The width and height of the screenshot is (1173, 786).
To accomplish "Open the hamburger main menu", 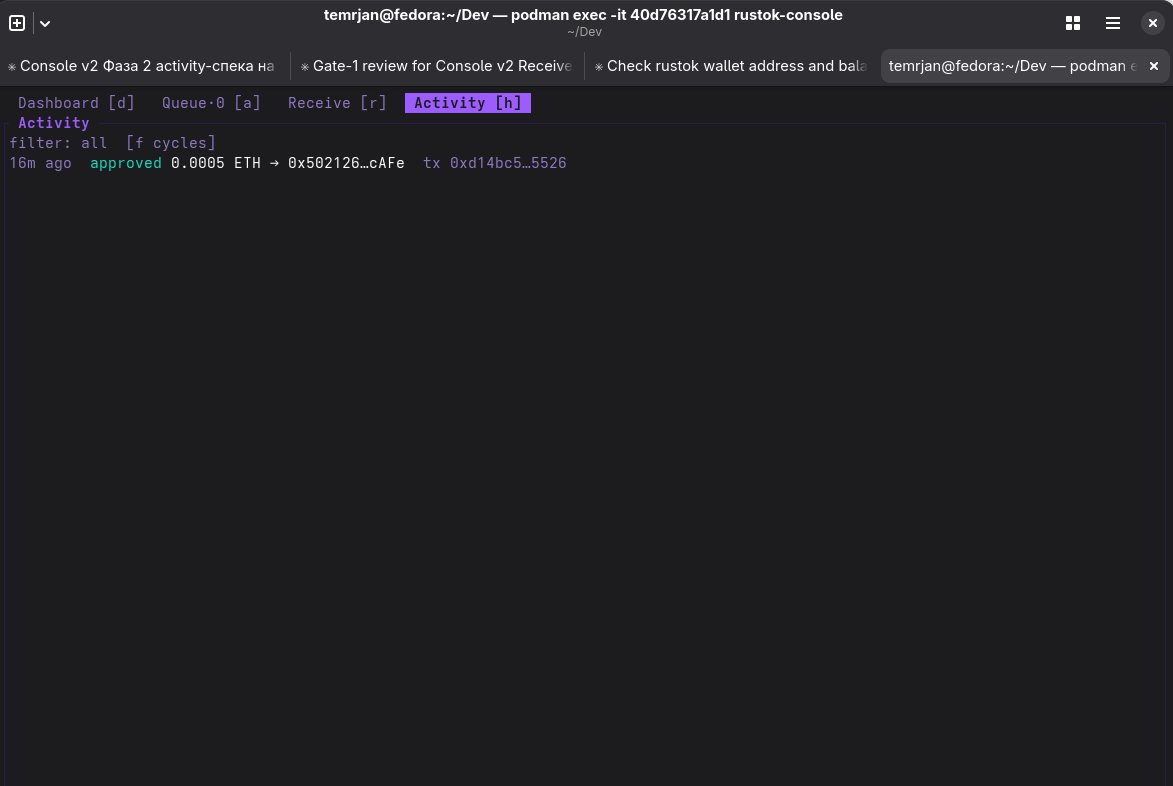I will point(1113,23).
